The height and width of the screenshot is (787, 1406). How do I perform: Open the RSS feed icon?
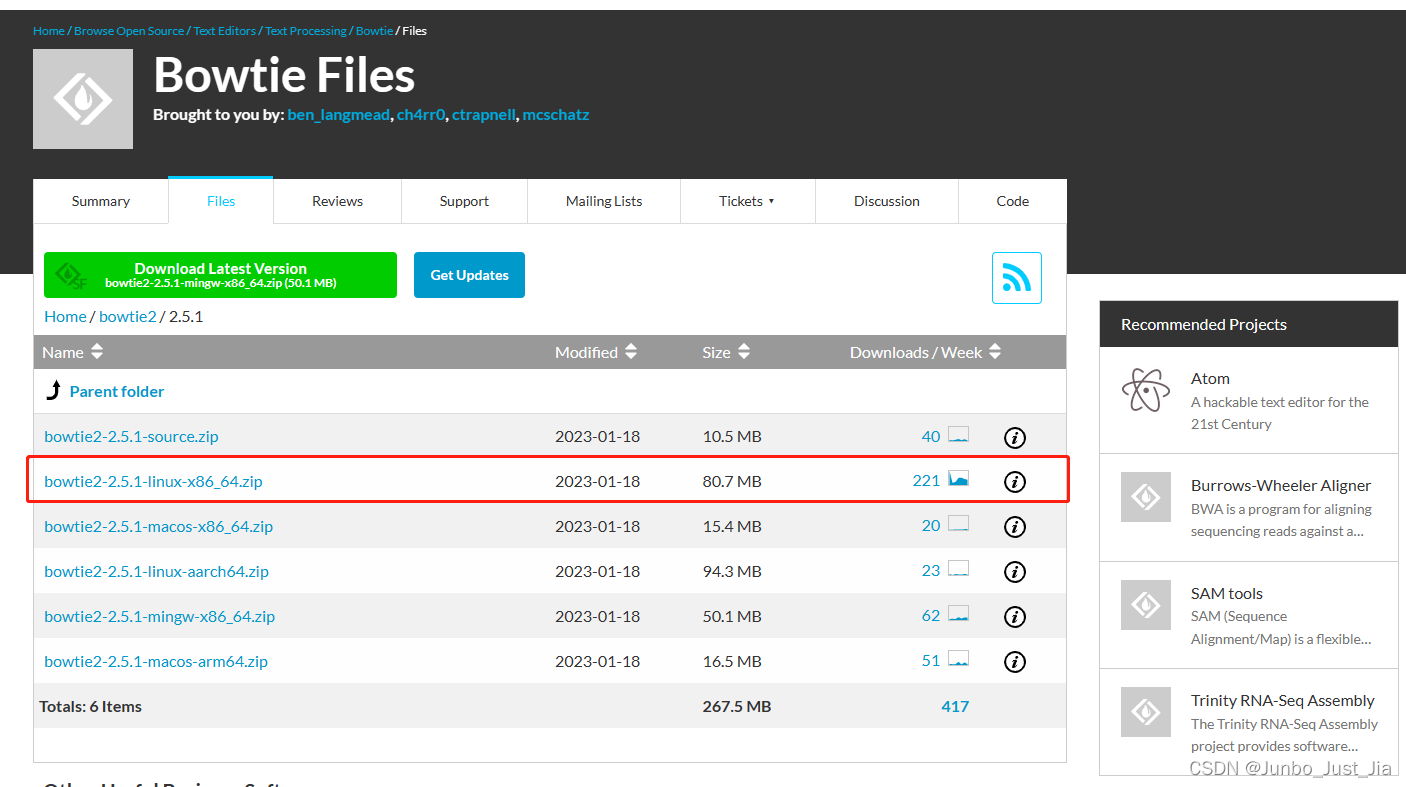click(x=1017, y=278)
